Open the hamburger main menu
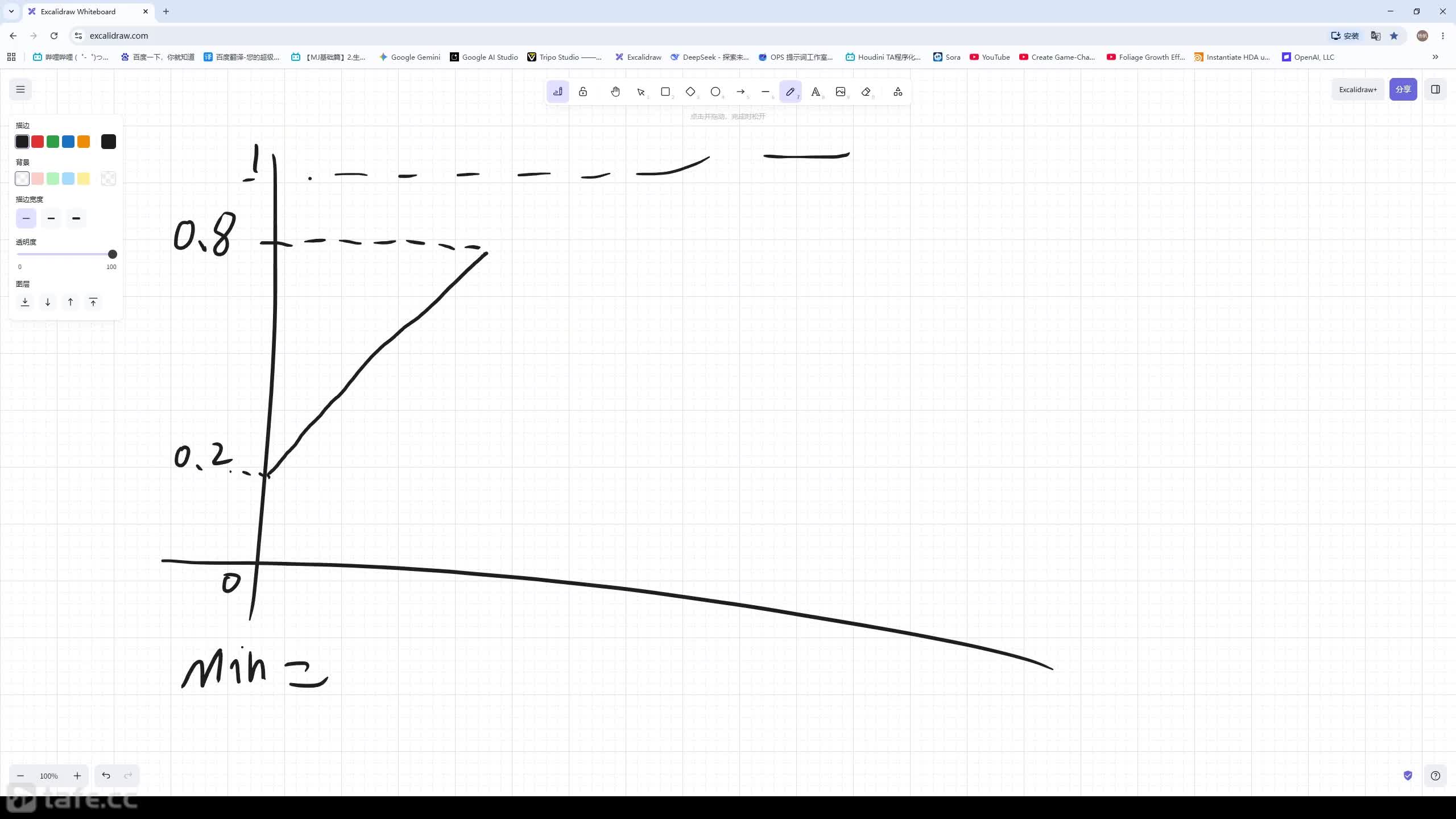The image size is (1456, 819). point(20,89)
